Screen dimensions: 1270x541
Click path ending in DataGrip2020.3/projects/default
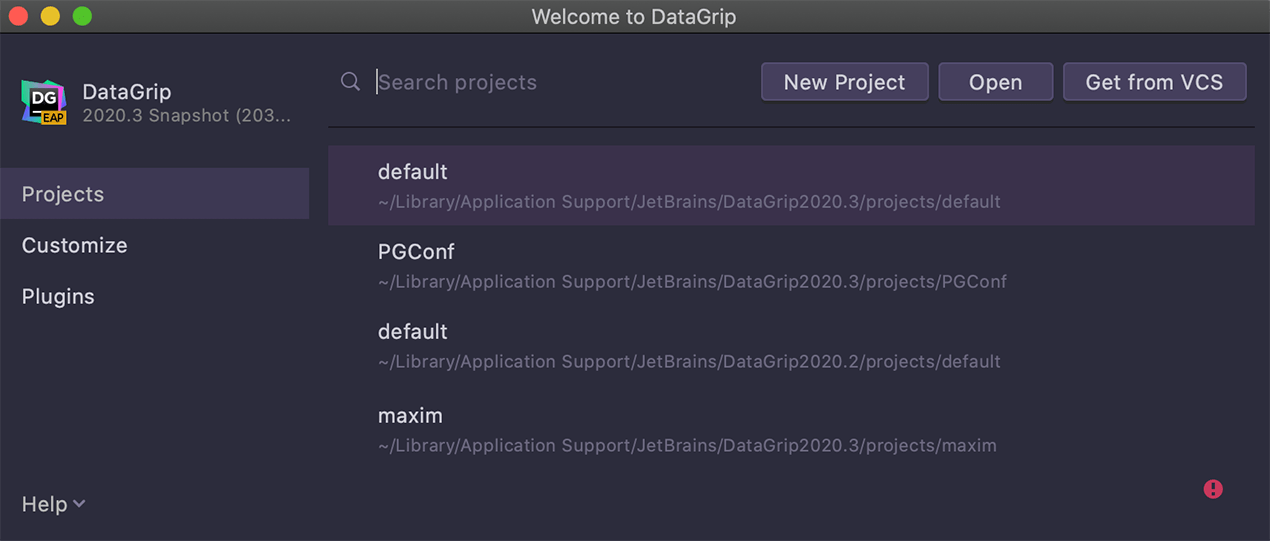tap(689, 202)
